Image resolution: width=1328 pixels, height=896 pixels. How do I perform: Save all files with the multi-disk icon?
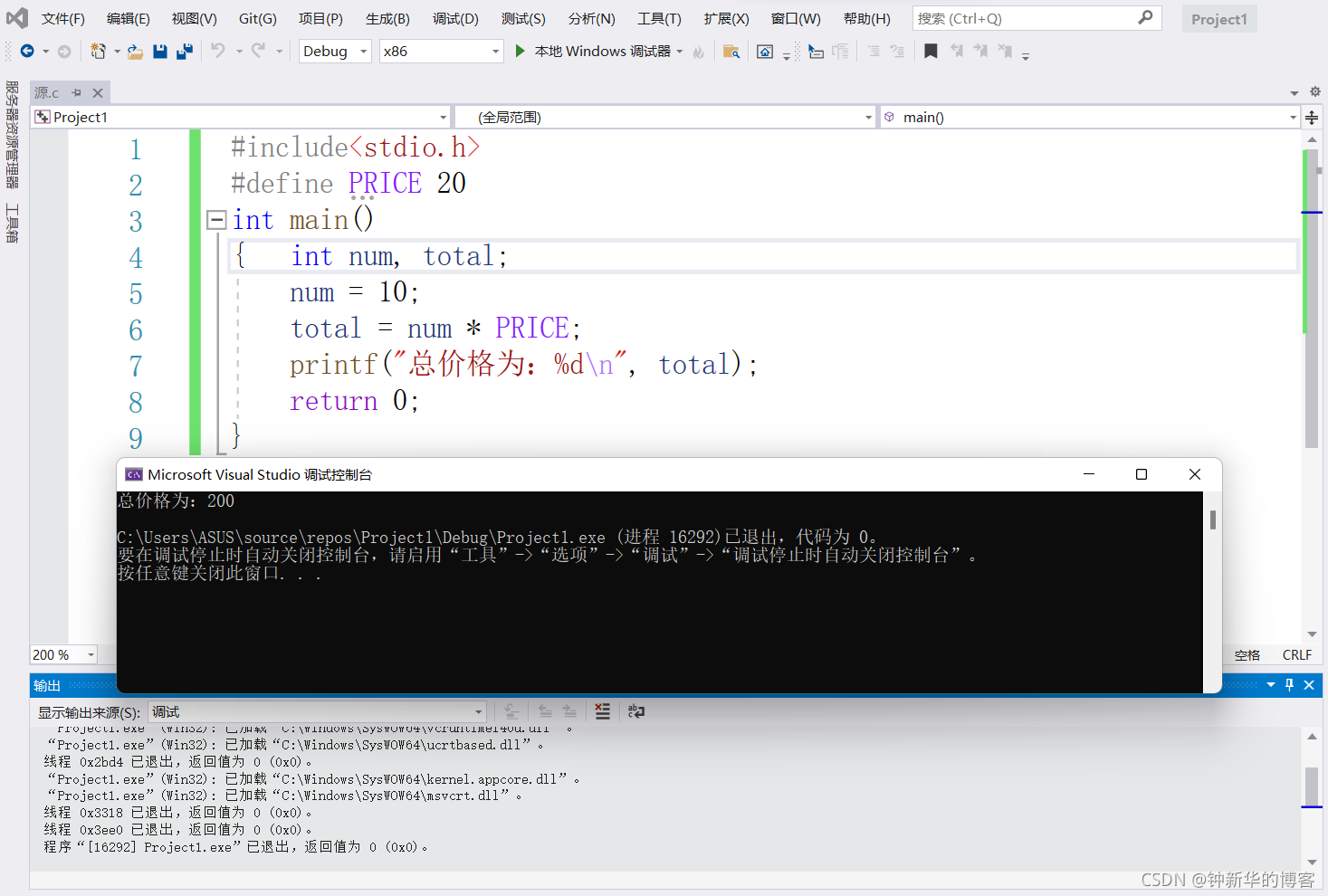(185, 52)
